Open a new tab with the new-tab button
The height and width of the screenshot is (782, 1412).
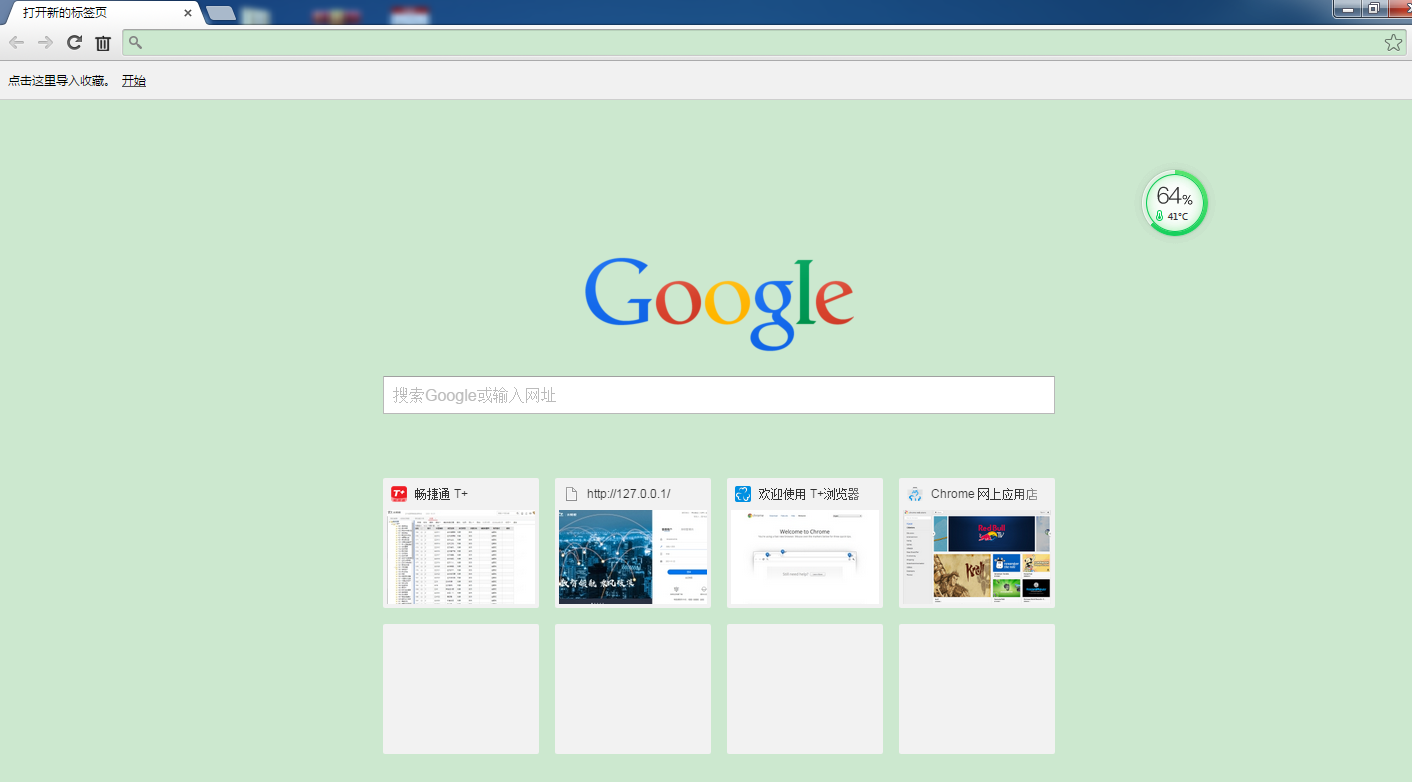tap(221, 13)
